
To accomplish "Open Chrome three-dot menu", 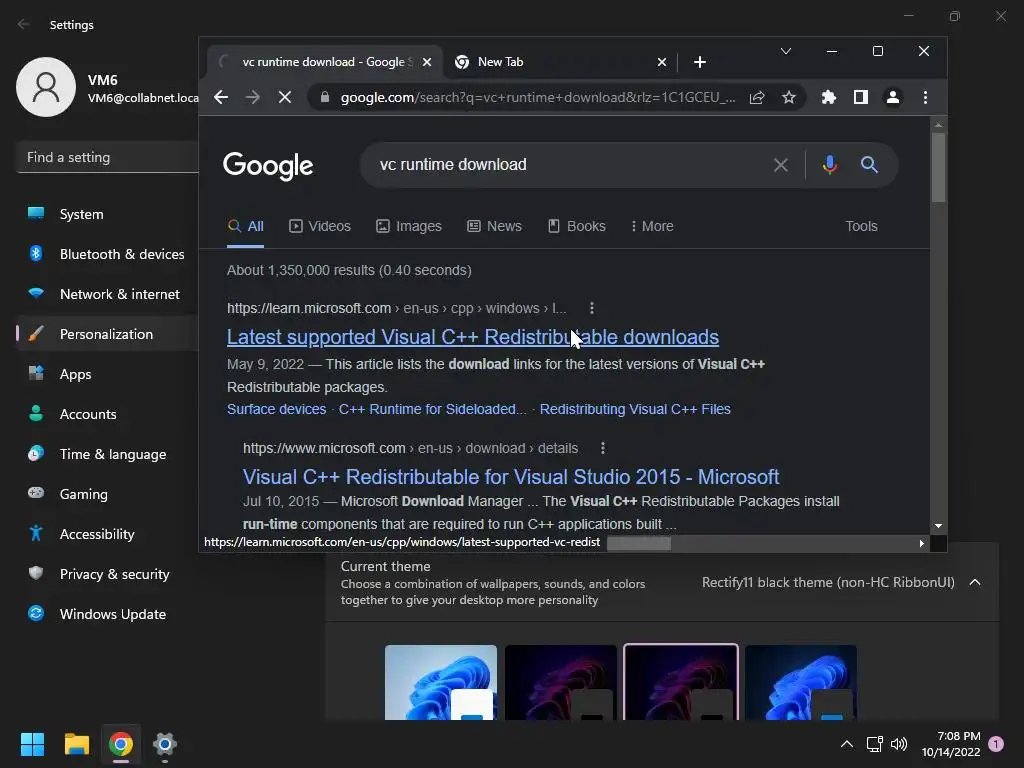I will 925,97.
